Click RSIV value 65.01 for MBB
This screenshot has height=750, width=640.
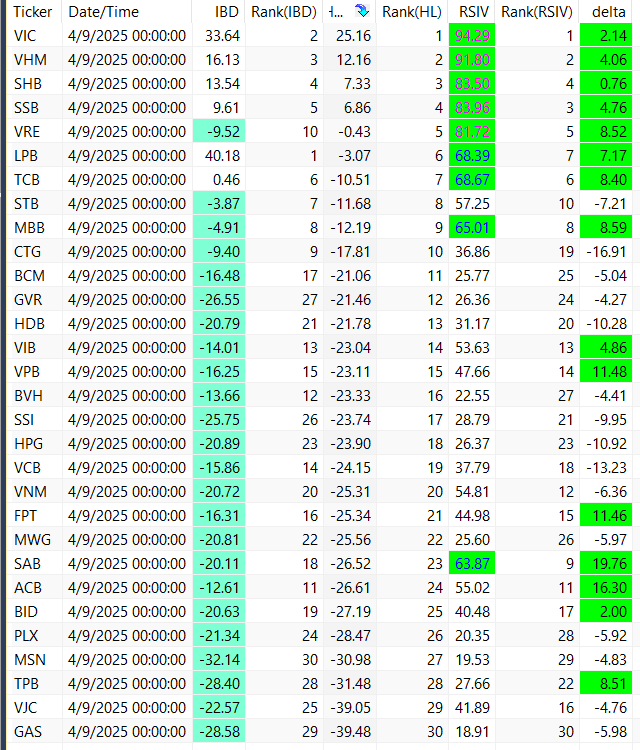(x=472, y=228)
